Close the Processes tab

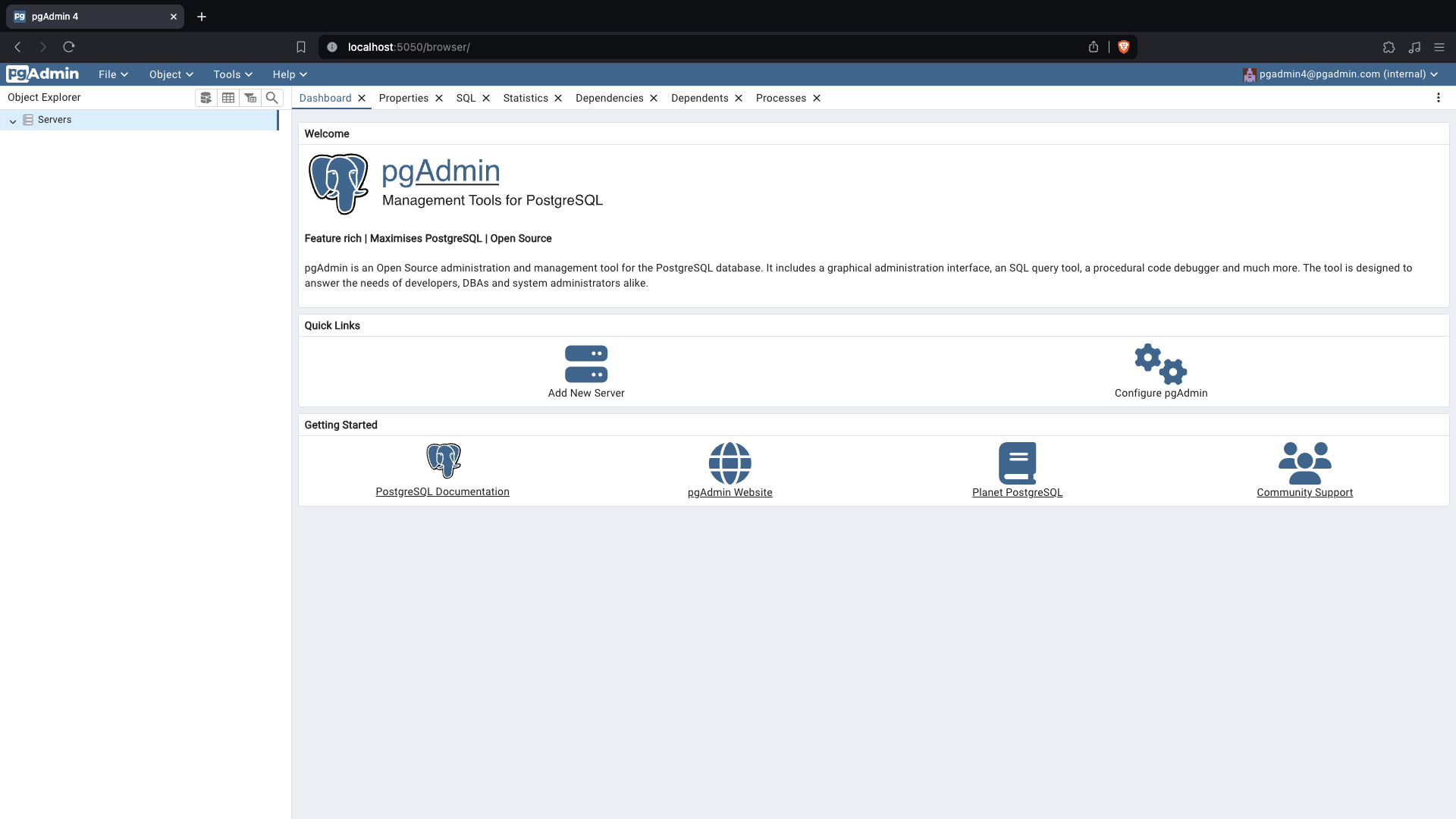click(817, 98)
